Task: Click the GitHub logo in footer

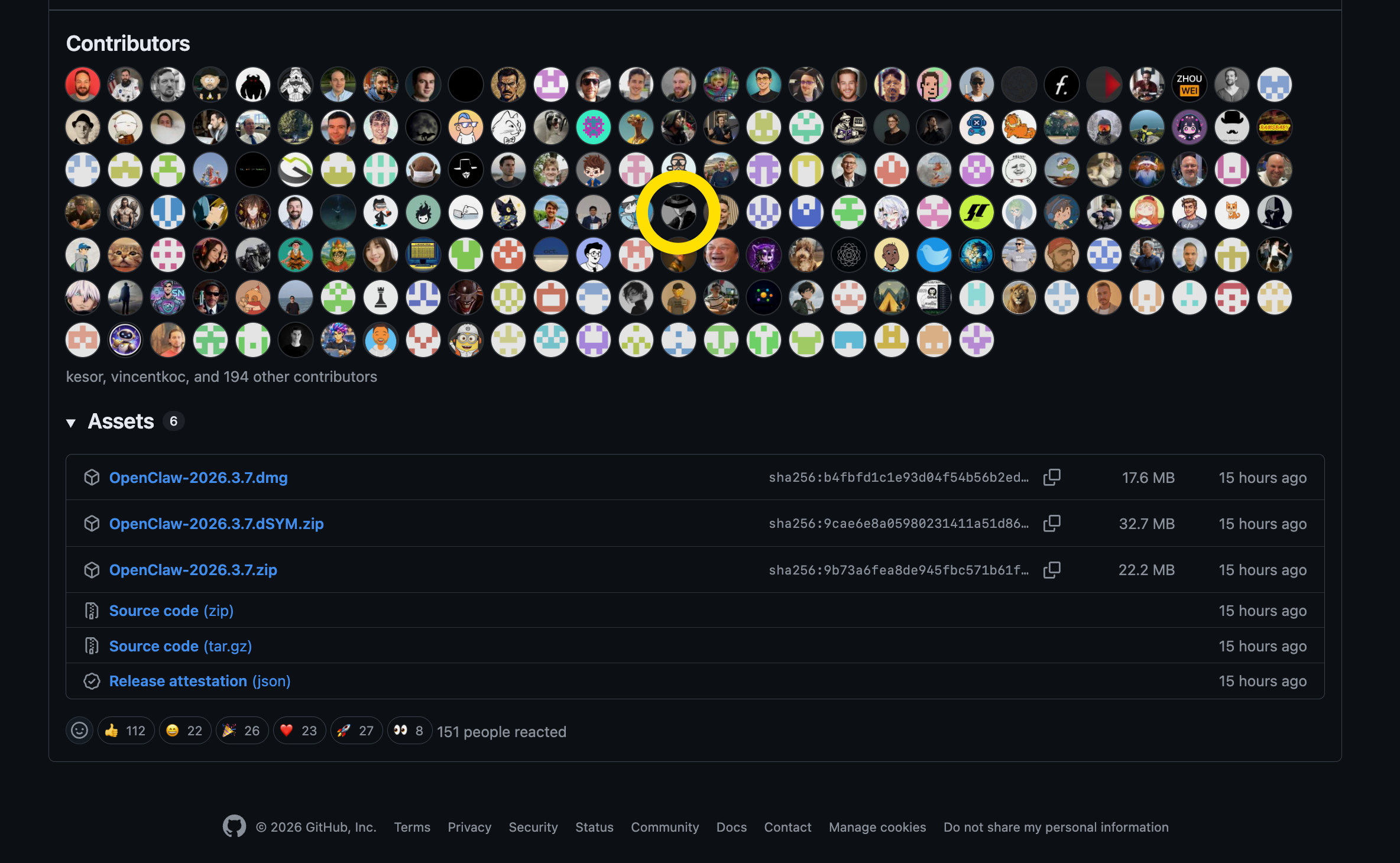Action: click(x=234, y=826)
